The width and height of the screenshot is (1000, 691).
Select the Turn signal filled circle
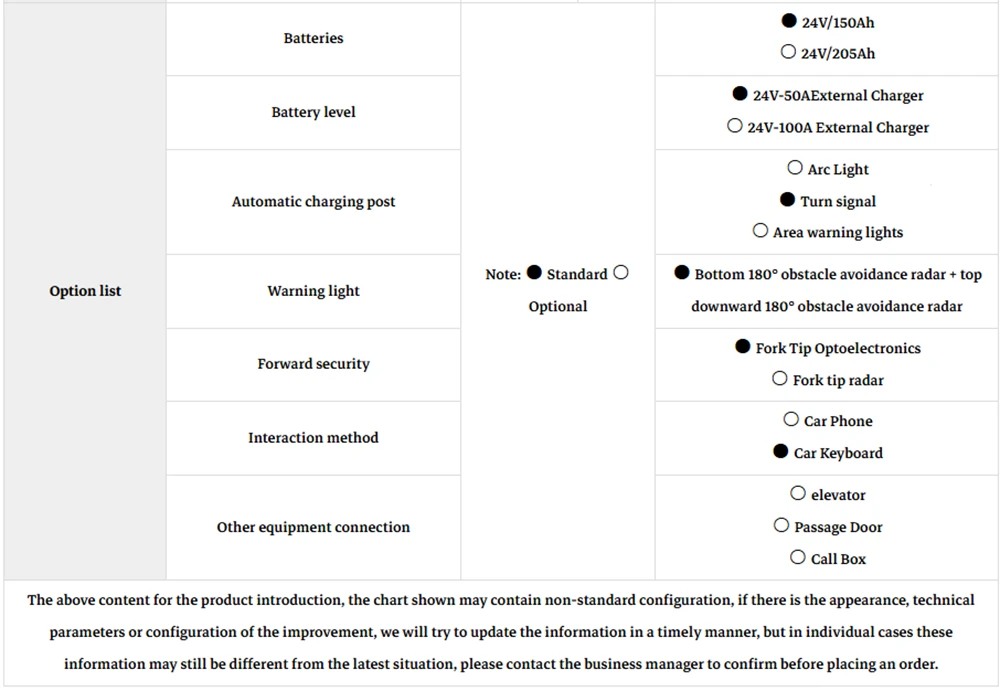pos(788,200)
